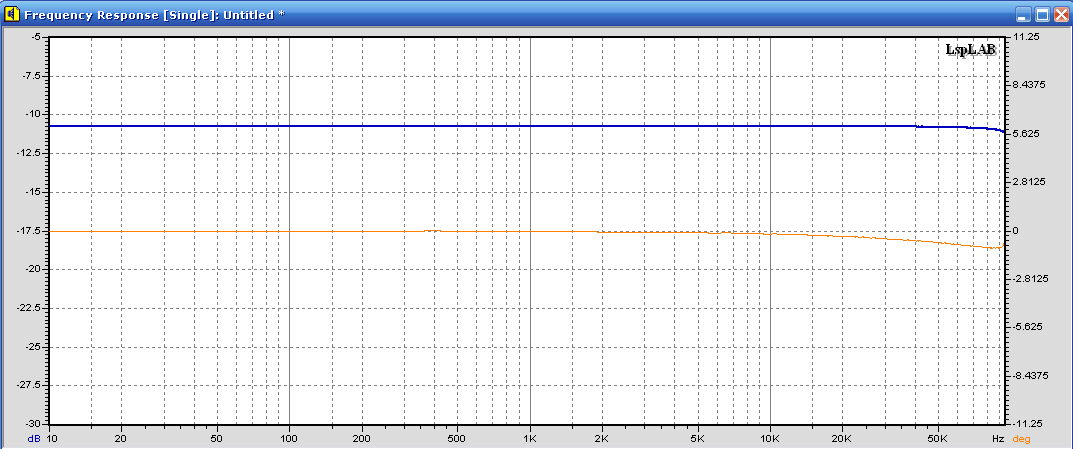The height and width of the screenshot is (449, 1073).
Task: Click the '-27.5' dB axis label
Action: tap(30, 386)
